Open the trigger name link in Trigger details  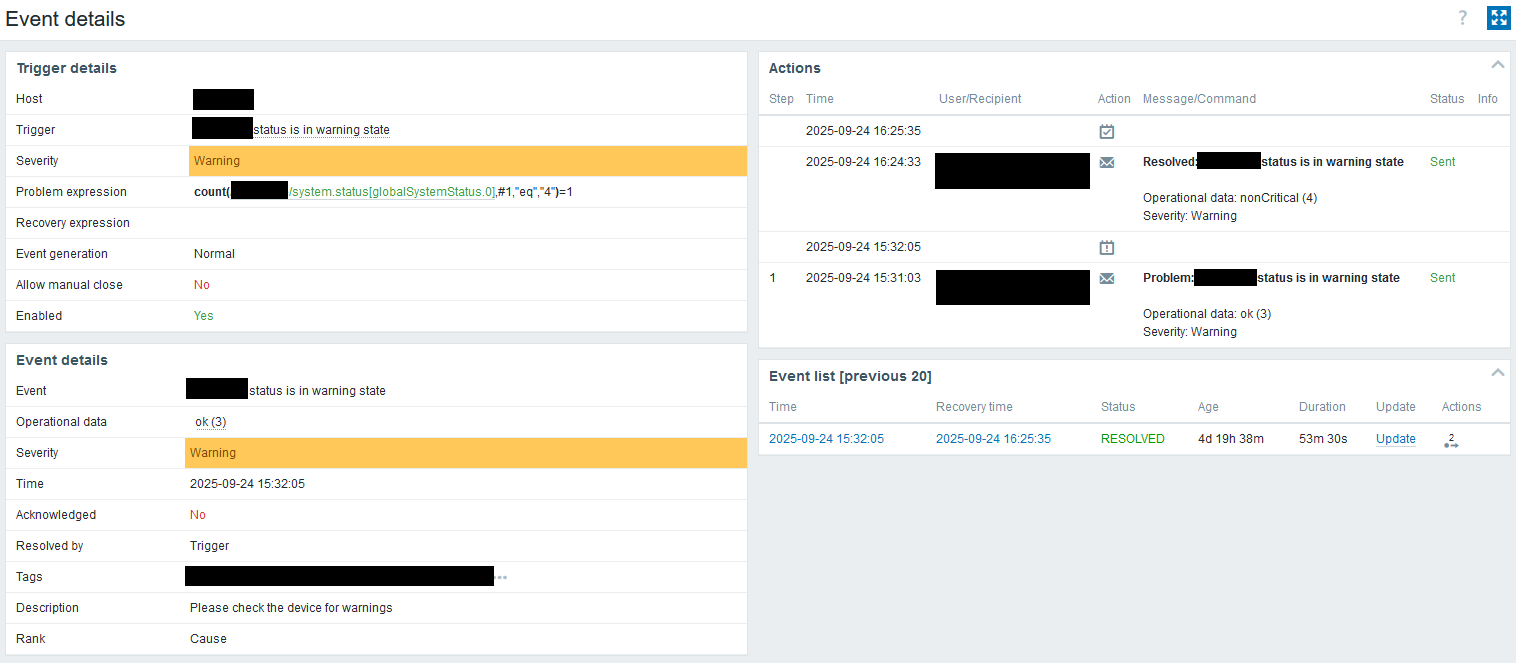320,130
